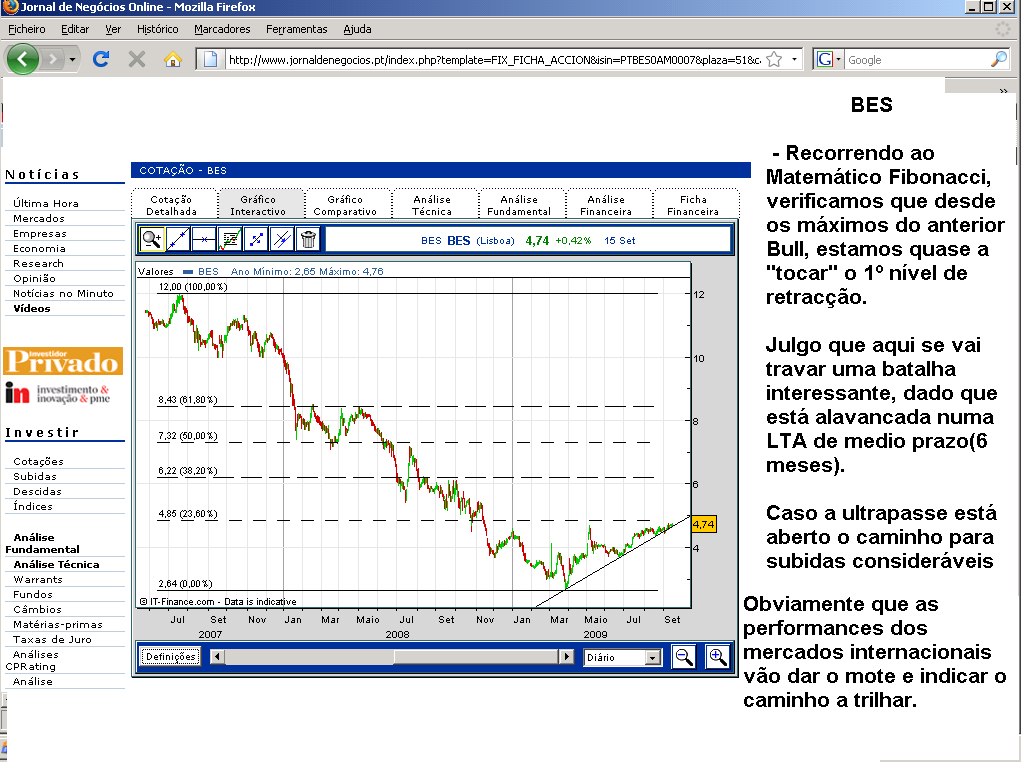Click the chart scrollbar left arrow
This screenshot has height=768, width=1024.
coord(217,656)
